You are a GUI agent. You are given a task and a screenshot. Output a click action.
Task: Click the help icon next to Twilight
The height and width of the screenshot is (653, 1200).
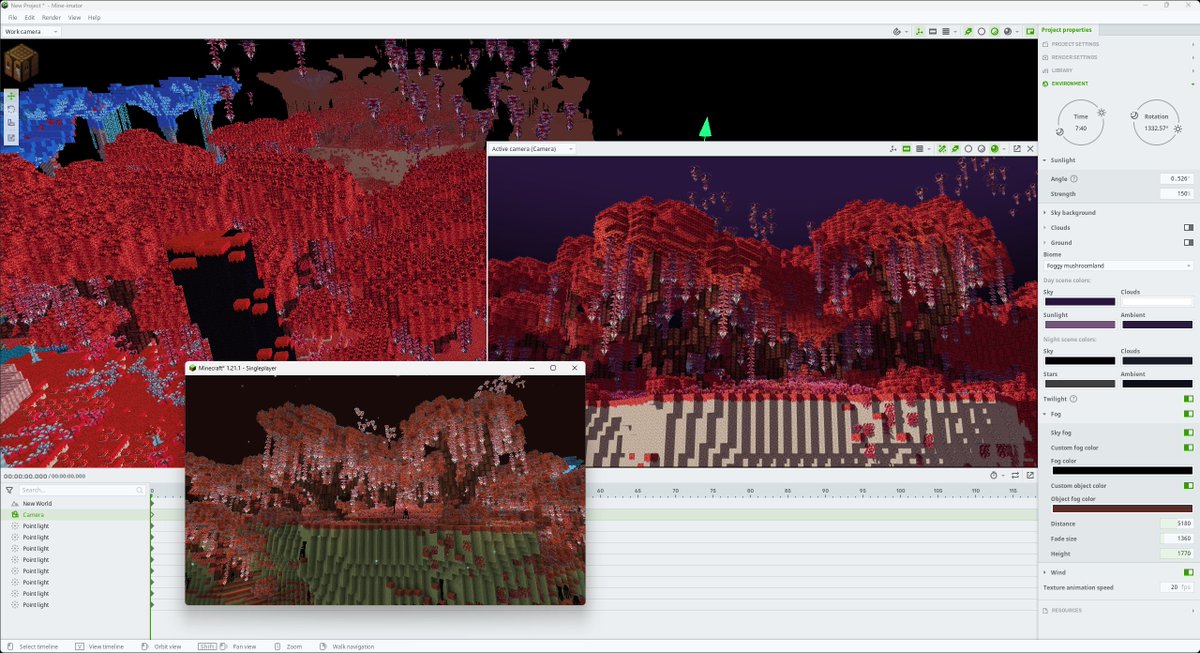coord(1073,399)
